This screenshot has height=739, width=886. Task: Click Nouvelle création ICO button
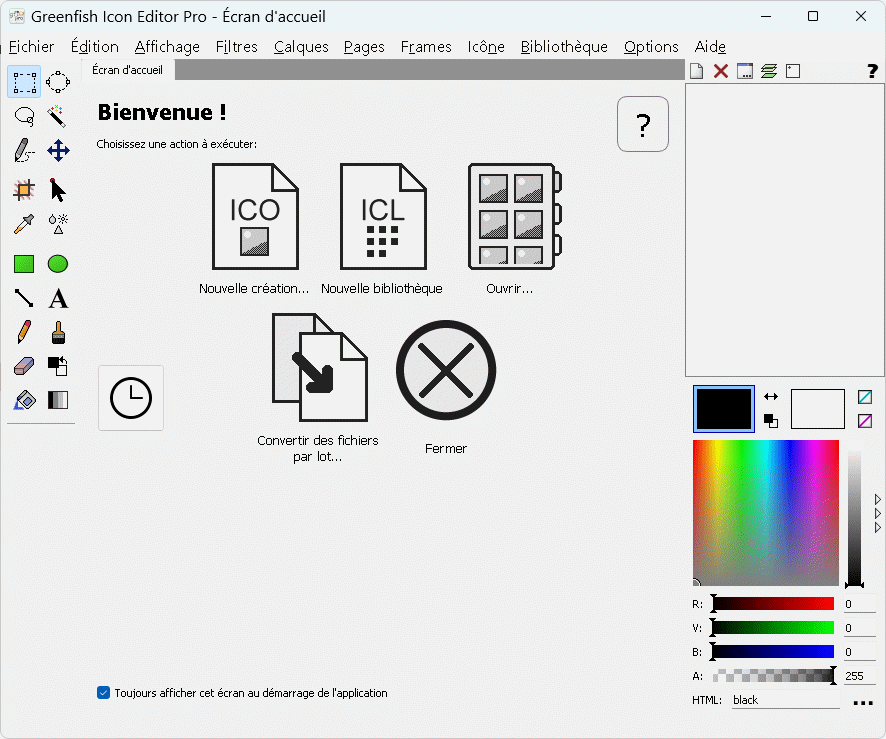tap(255, 228)
